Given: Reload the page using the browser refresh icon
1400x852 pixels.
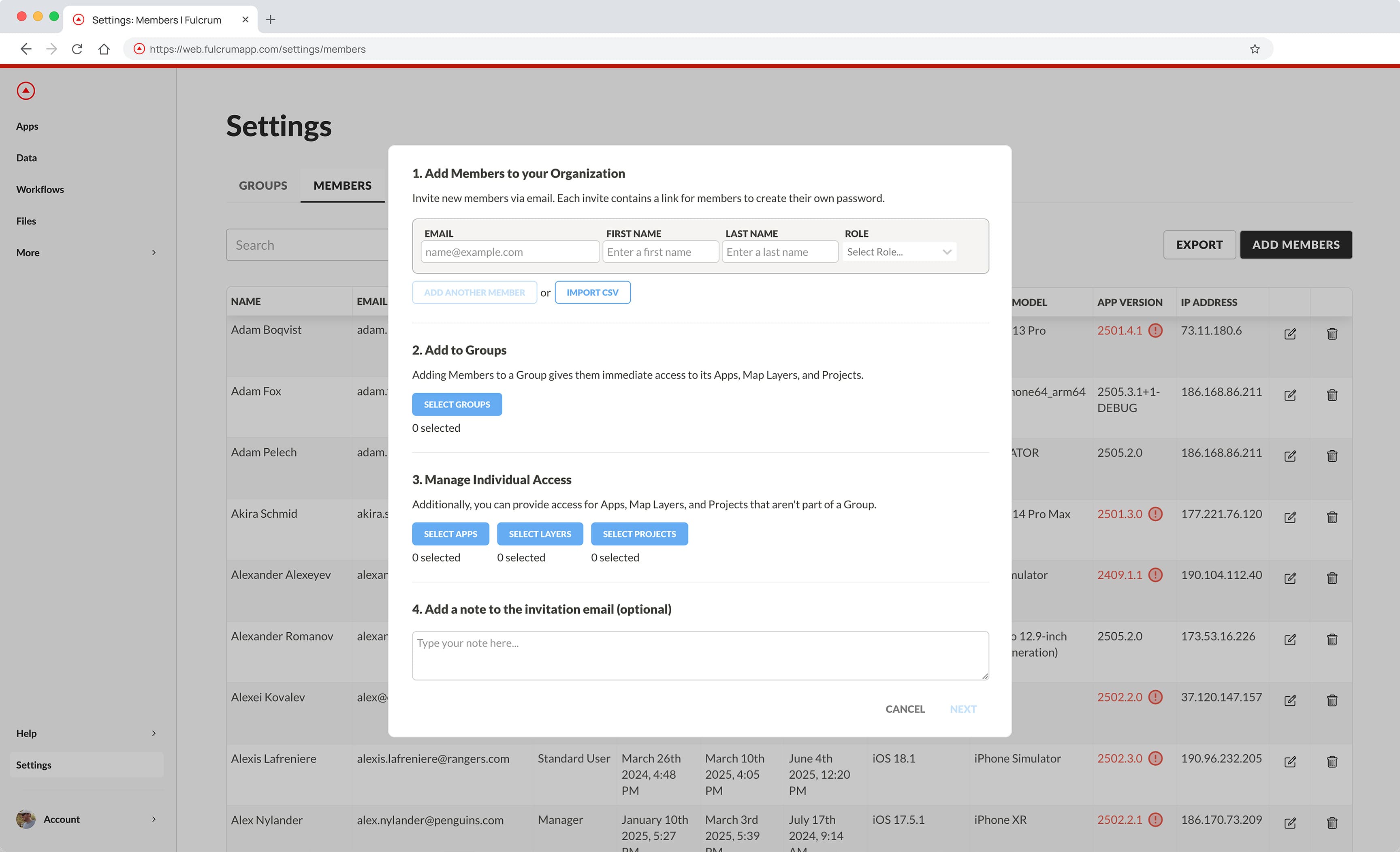Looking at the screenshot, I should (x=77, y=49).
